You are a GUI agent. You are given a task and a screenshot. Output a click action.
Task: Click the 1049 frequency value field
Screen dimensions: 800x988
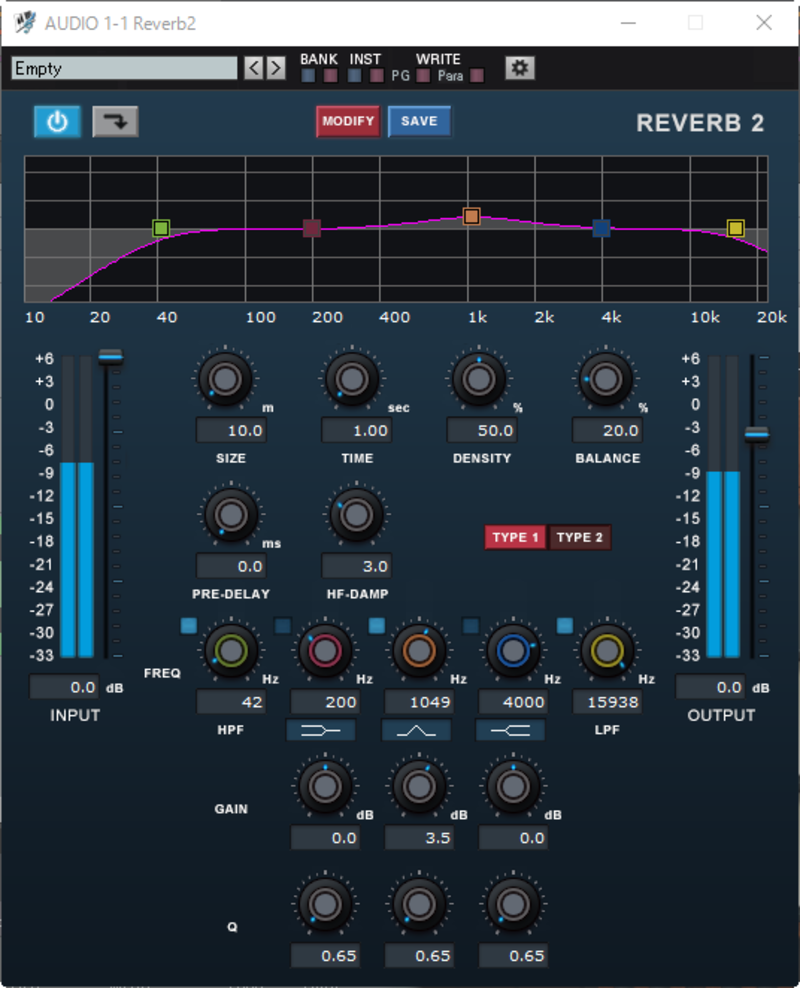pos(419,701)
